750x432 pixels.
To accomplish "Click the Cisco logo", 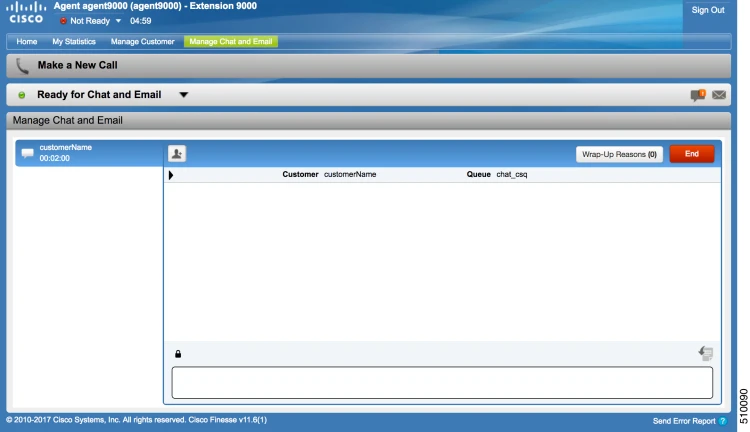I will click(26, 13).
